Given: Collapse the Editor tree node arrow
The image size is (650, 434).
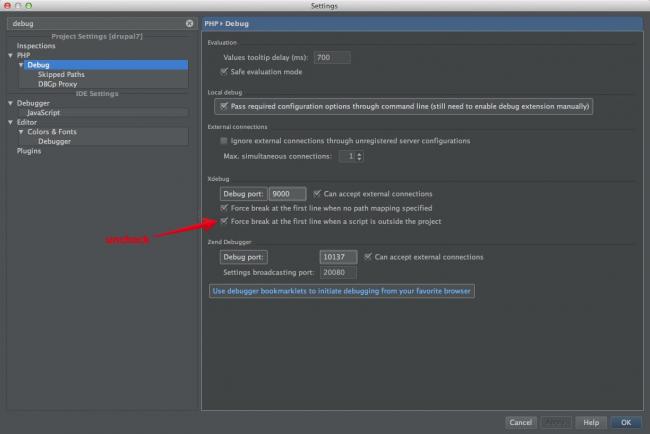Looking at the screenshot, I should pos(10,122).
